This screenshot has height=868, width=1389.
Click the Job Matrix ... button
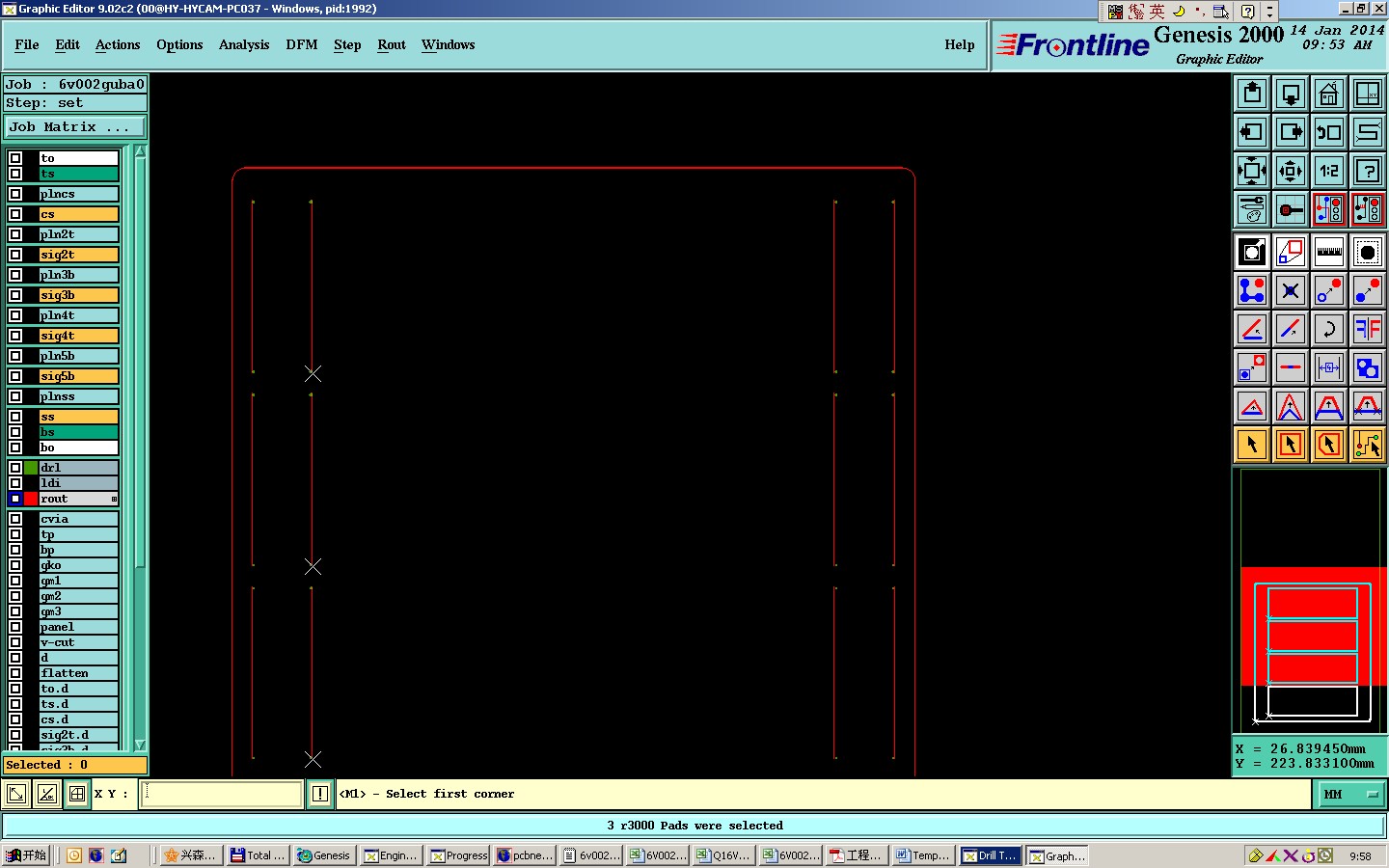(x=75, y=126)
